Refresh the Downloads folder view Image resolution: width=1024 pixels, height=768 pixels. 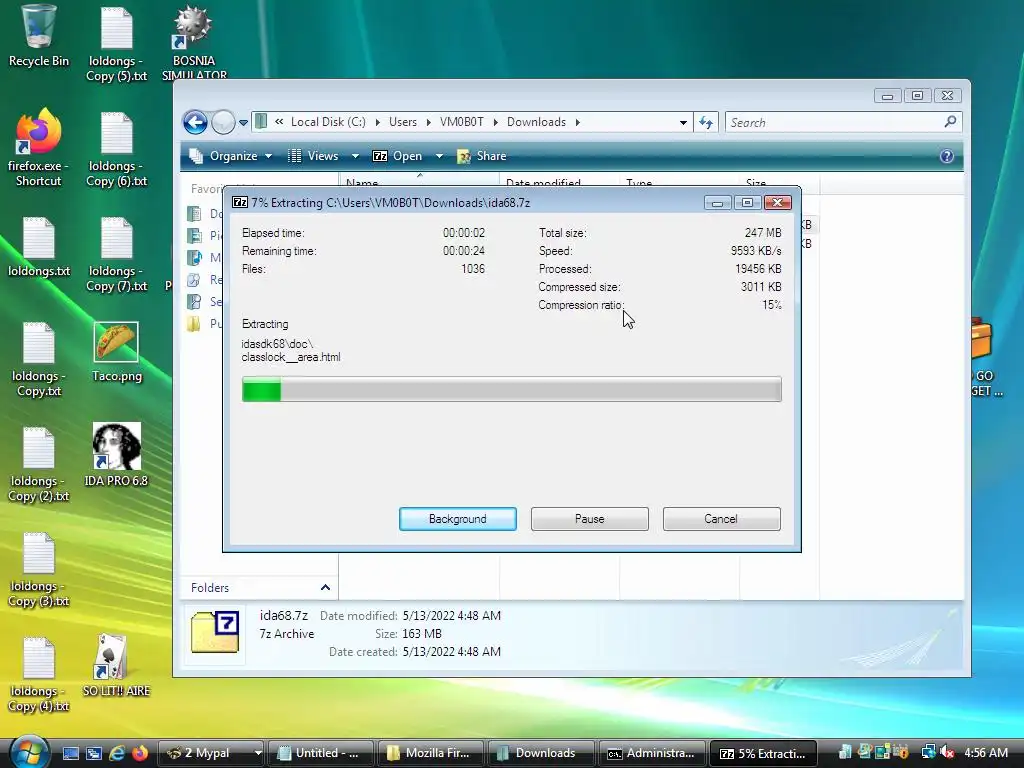coord(706,122)
